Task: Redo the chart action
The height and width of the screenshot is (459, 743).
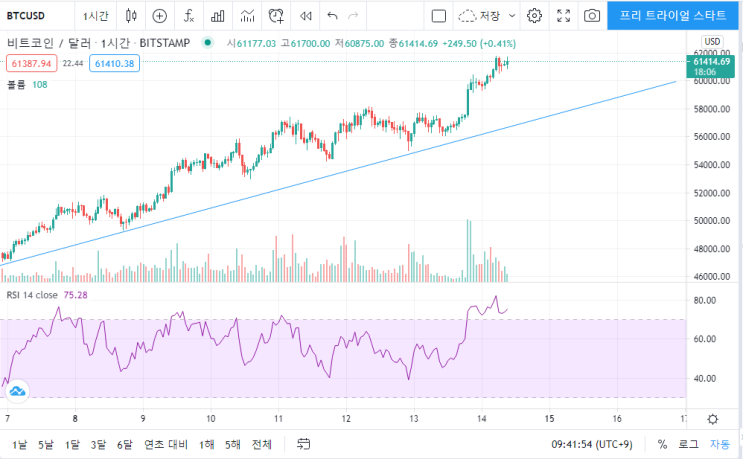Action: tap(353, 16)
